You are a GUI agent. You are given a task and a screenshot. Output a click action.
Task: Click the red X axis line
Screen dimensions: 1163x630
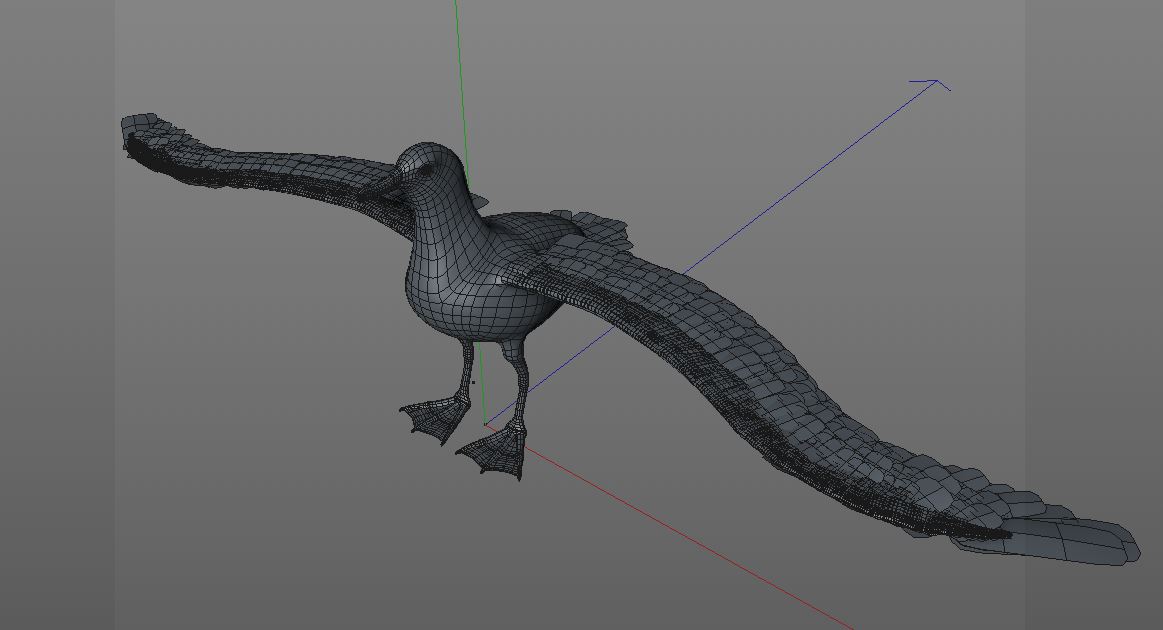pyautogui.click(x=668, y=525)
